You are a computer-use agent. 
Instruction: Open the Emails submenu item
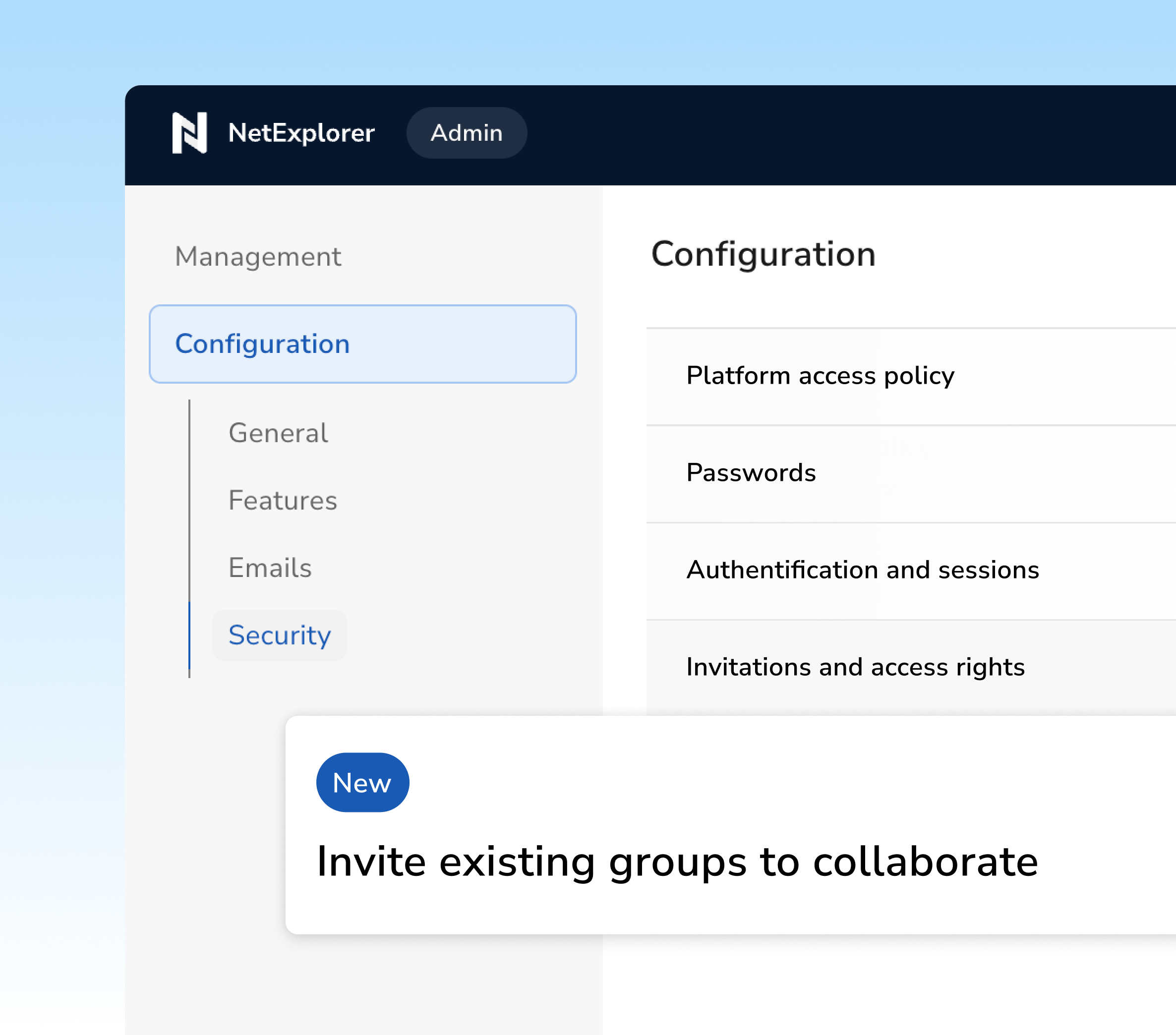(x=270, y=568)
